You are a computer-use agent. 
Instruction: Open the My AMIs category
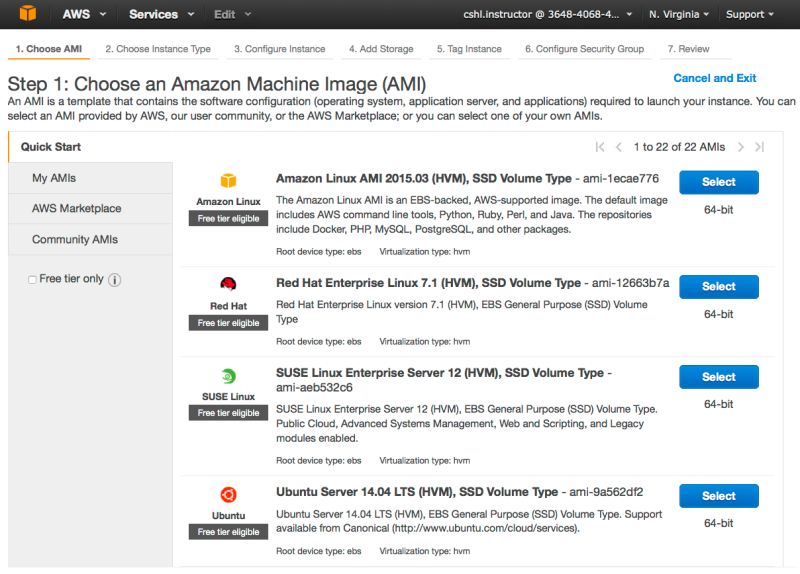pos(90,178)
